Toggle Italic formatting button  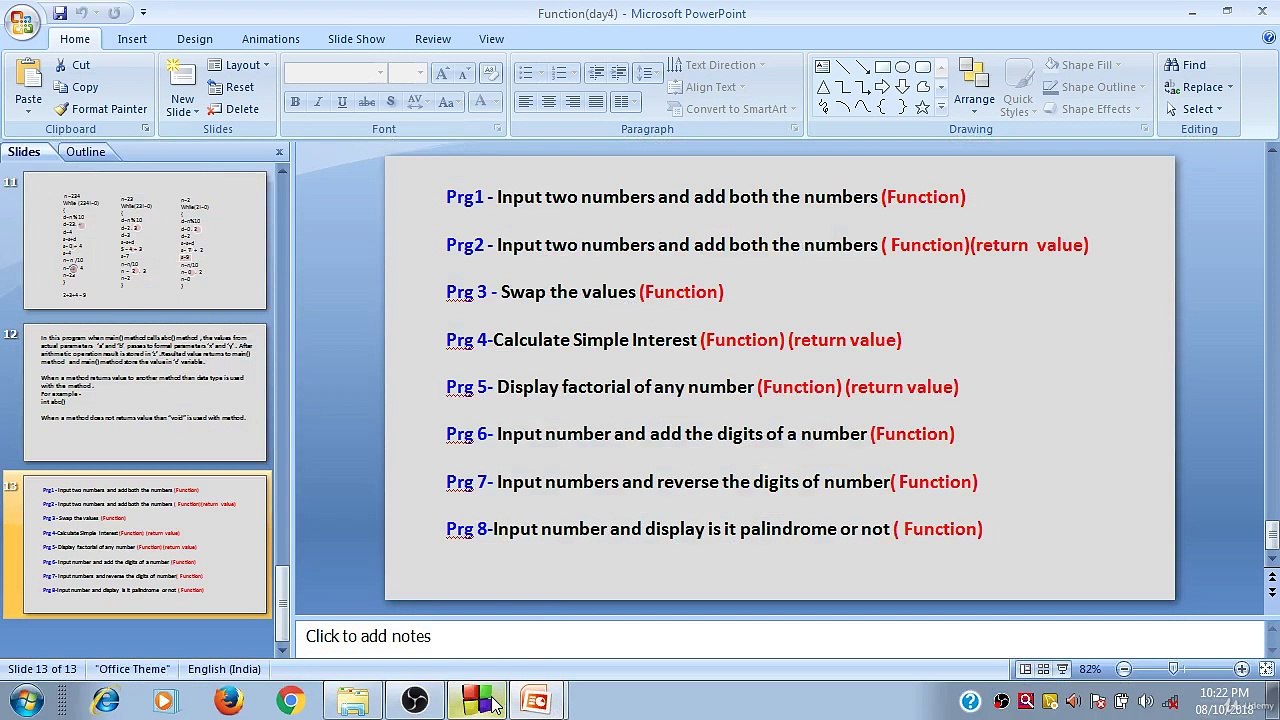[318, 102]
